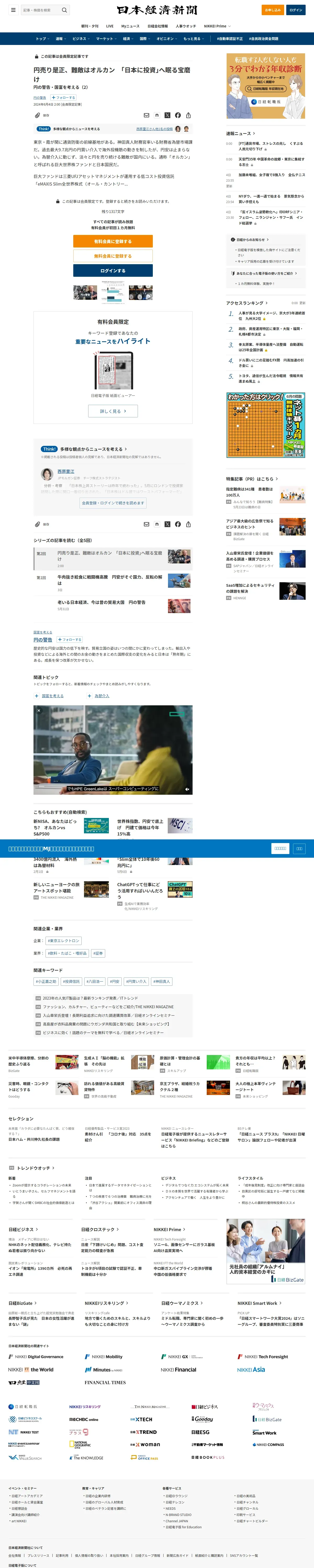Follow the 為替介入 topic via plus icon
314x1568 pixels.
(90, 696)
